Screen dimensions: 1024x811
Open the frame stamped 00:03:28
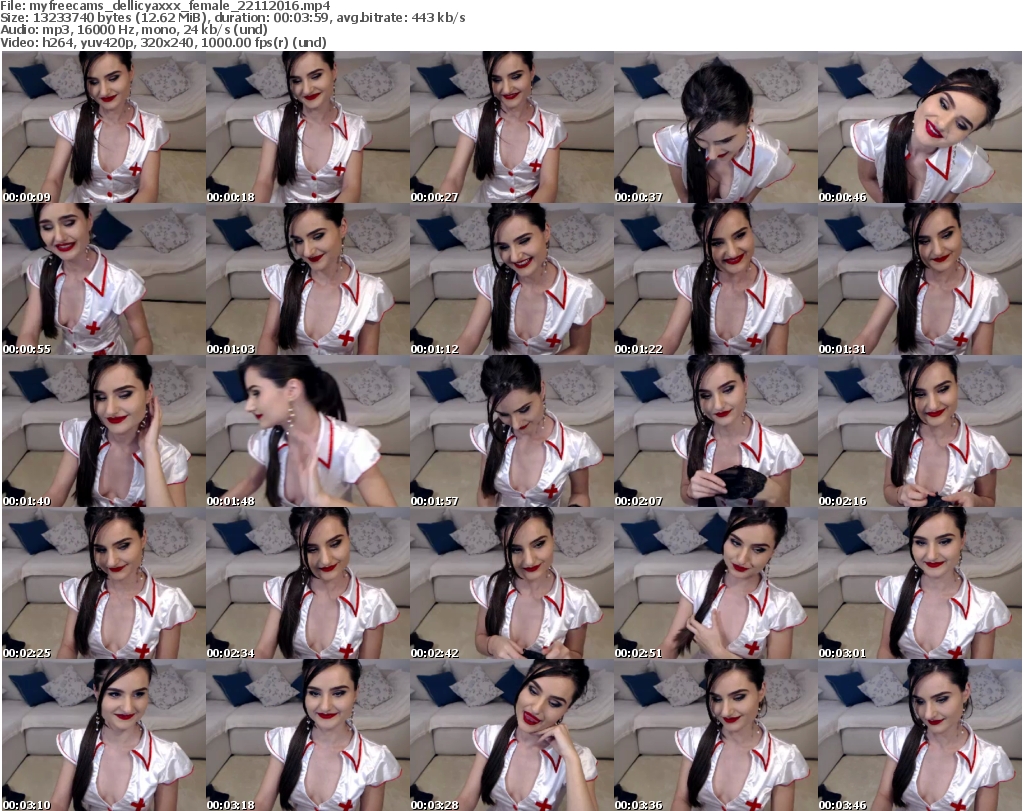511,735
